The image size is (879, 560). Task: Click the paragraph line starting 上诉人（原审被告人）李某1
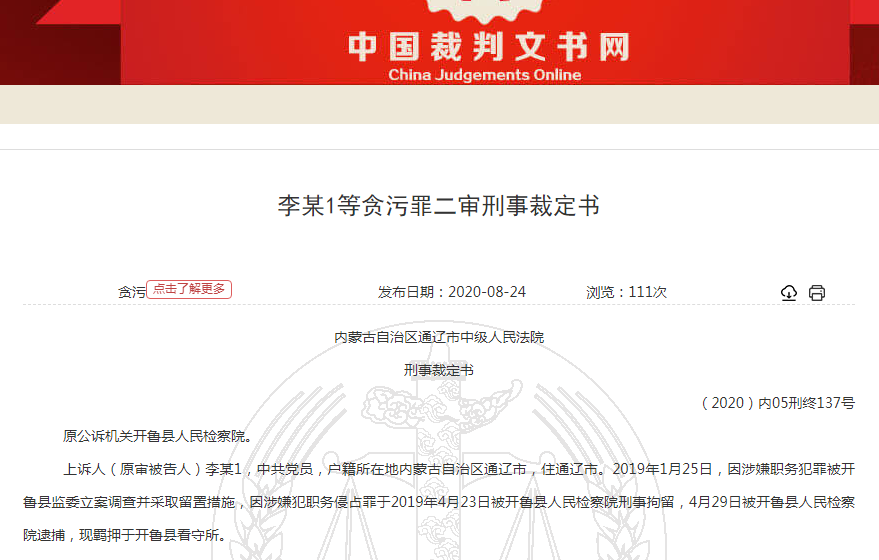[459, 469]
